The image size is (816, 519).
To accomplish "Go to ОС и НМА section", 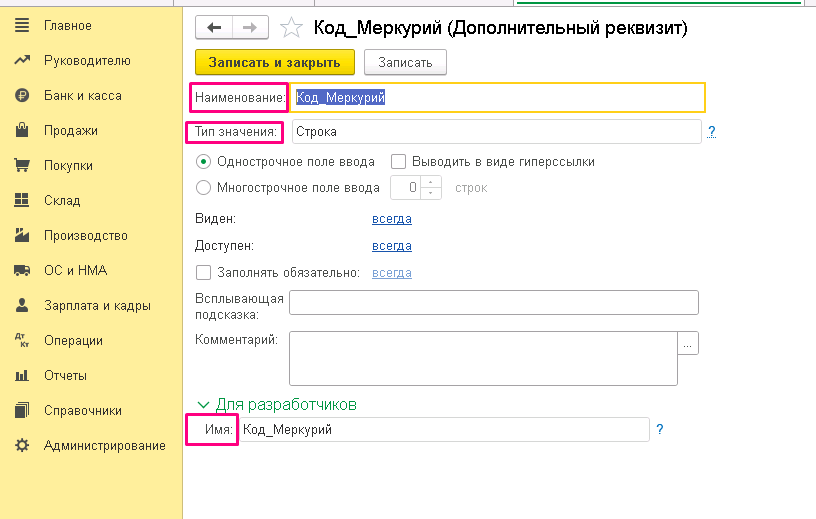I will point(75,270).
